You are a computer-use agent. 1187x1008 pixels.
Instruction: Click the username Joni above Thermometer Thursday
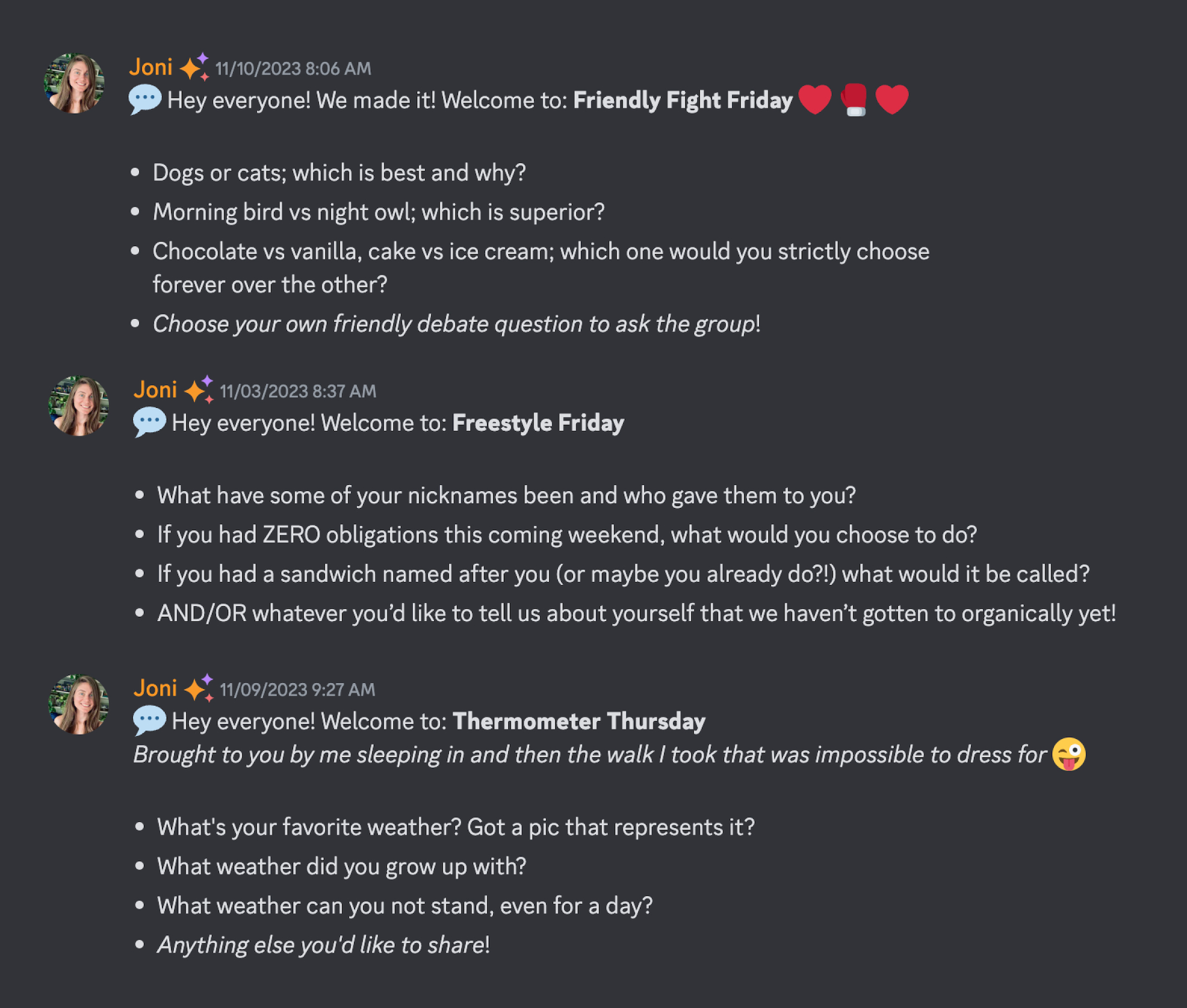click(x=155, y=688)
